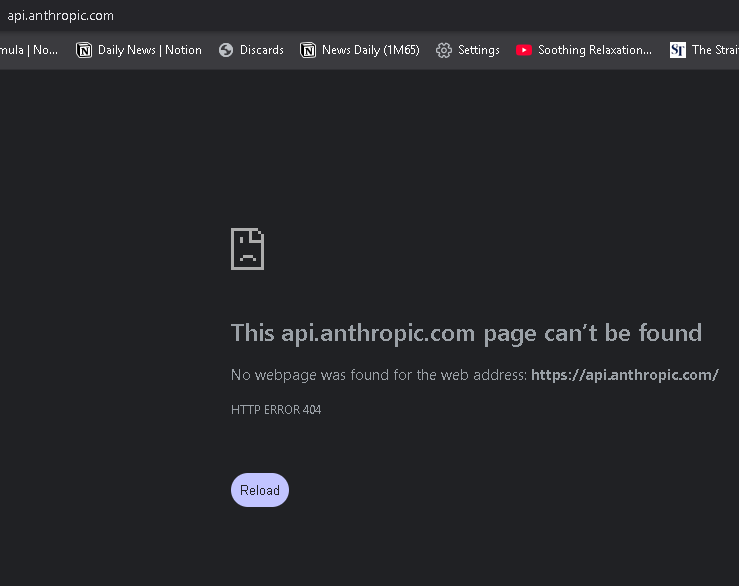Viewport: 739px width, 586px height.
Task: Click the ST icon of Straits Times bookmark
Action: [x=678, y=50]
